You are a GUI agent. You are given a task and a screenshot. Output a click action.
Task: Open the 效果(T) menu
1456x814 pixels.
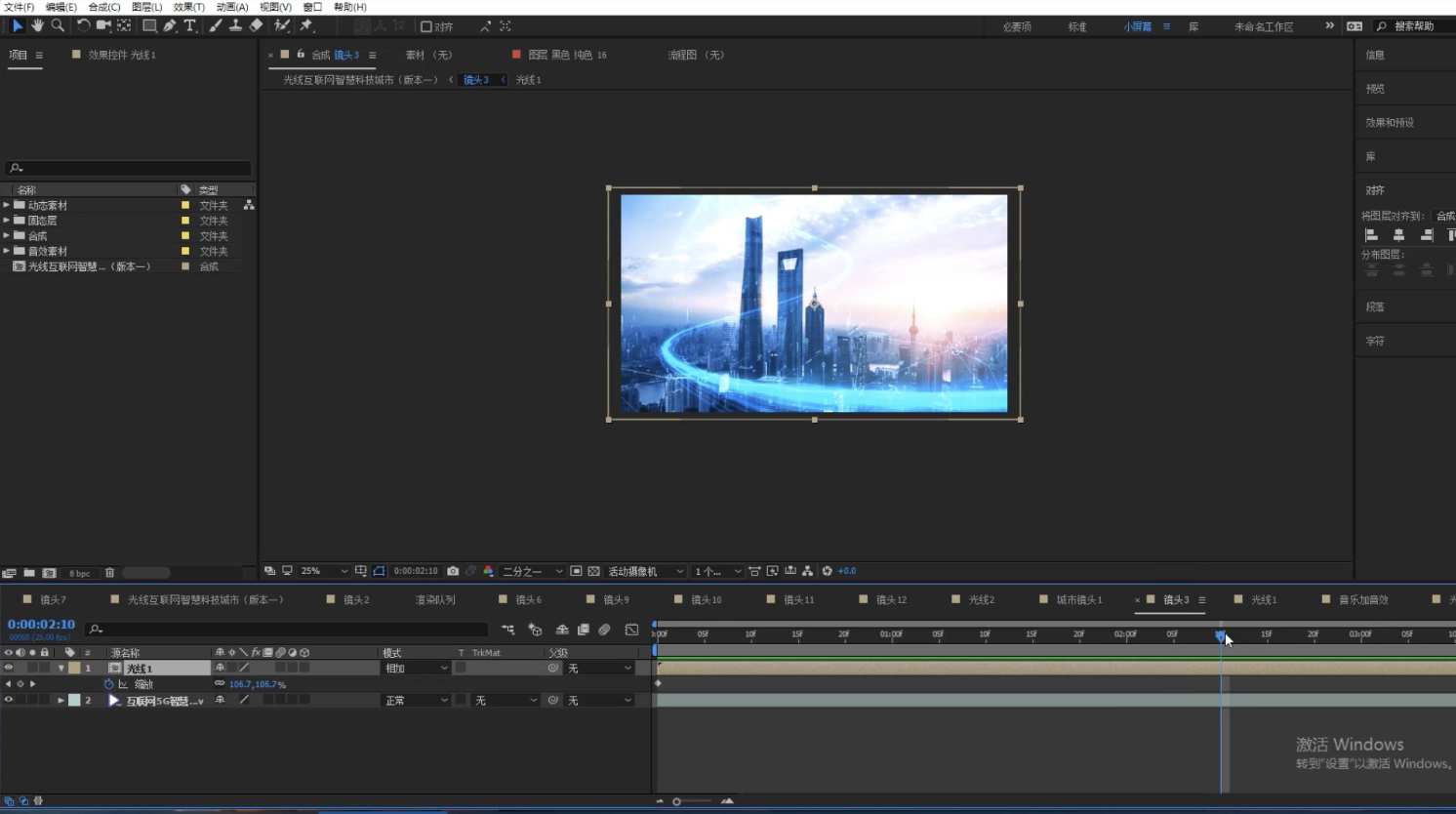[x=188, y=7]
